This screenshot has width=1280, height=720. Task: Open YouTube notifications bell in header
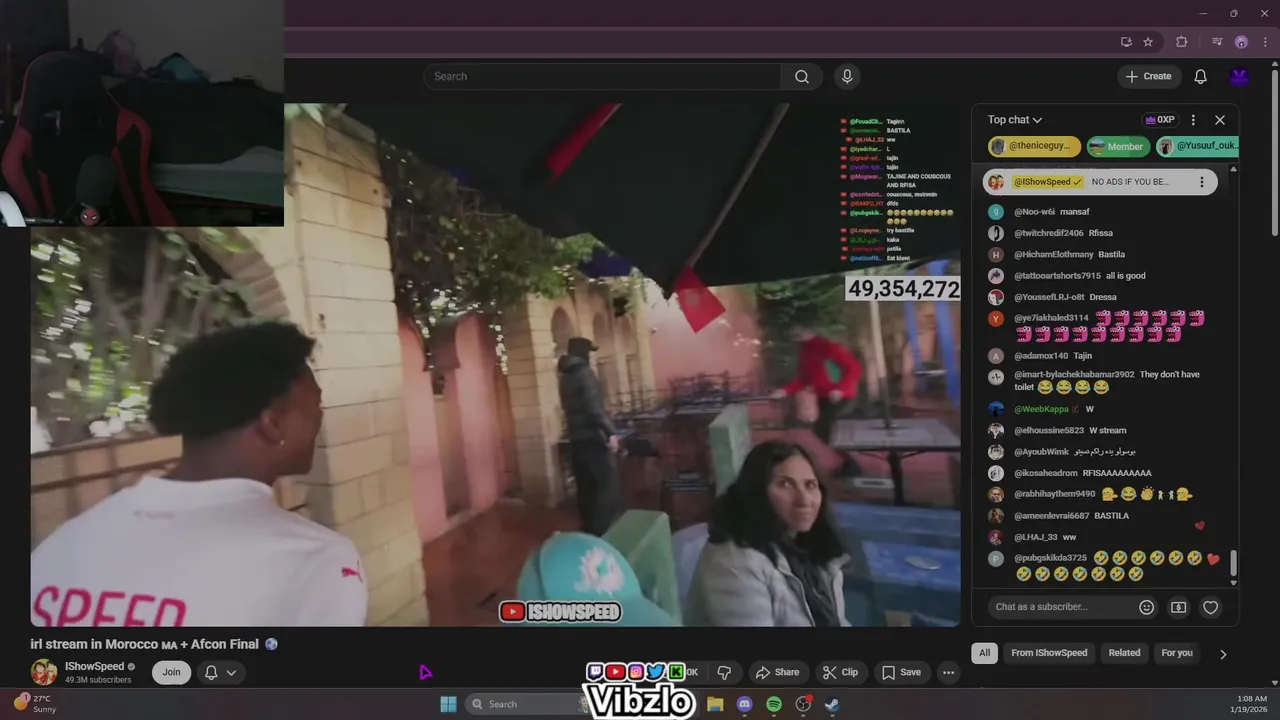pos(1200,76)
